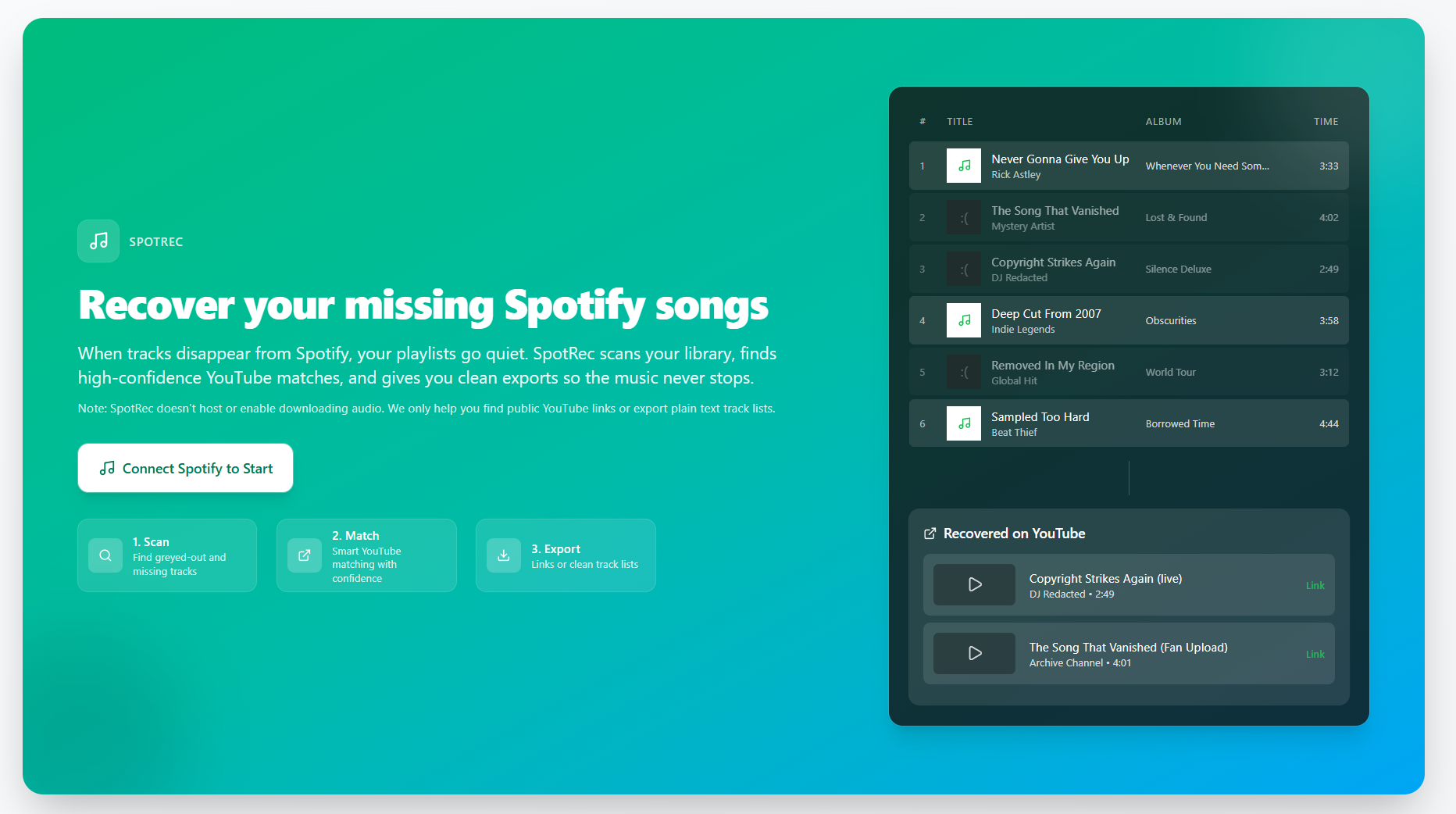1456x814 pixels.
Task: Click the 2. Match step title
Action: [355, 535]
